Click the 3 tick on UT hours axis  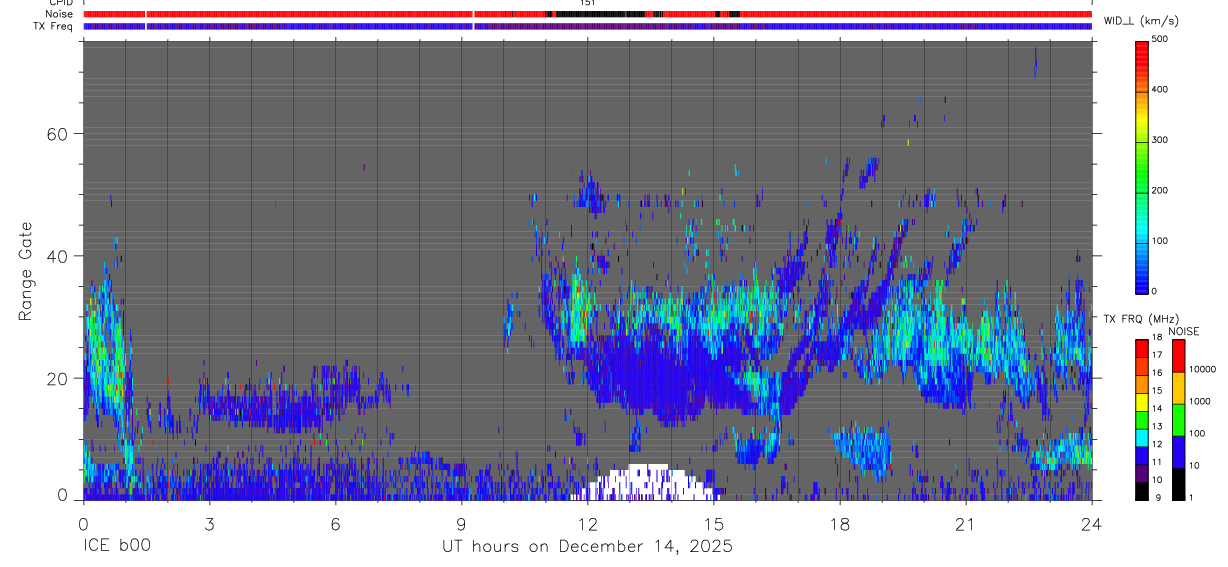209,524
